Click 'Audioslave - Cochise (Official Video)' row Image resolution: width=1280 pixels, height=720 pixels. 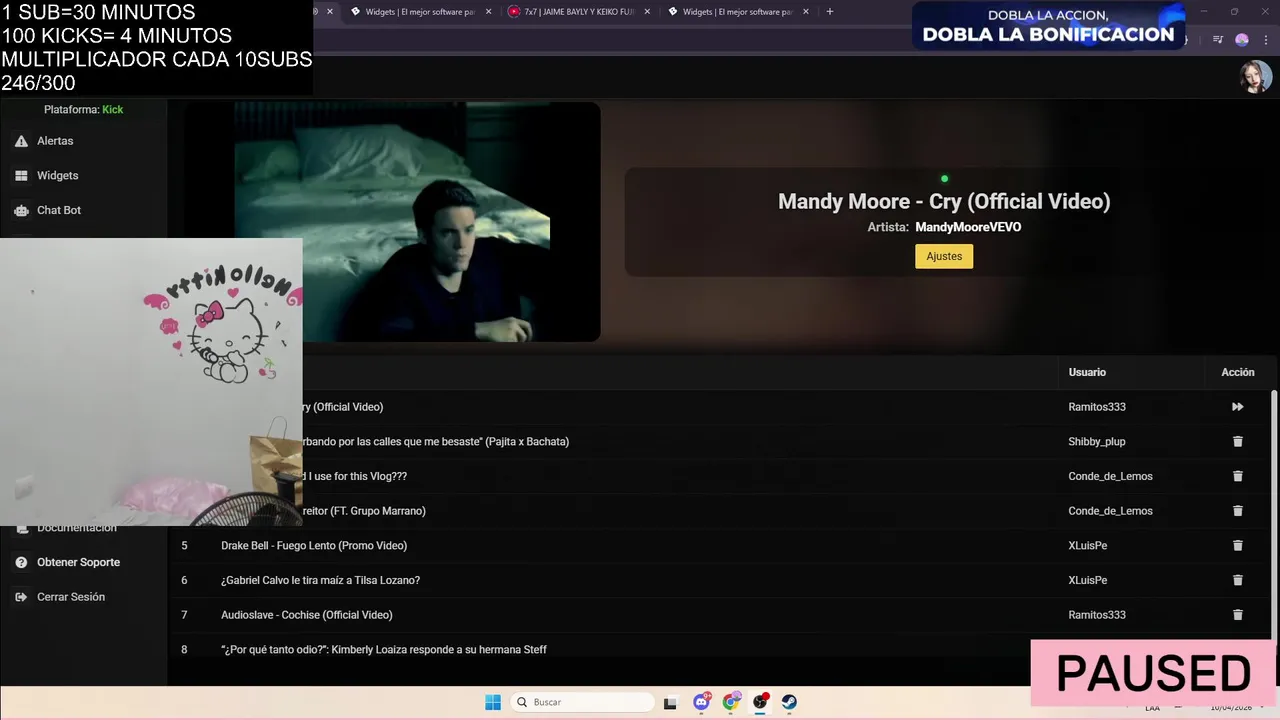pyautogui.click(x=306, y=615)
